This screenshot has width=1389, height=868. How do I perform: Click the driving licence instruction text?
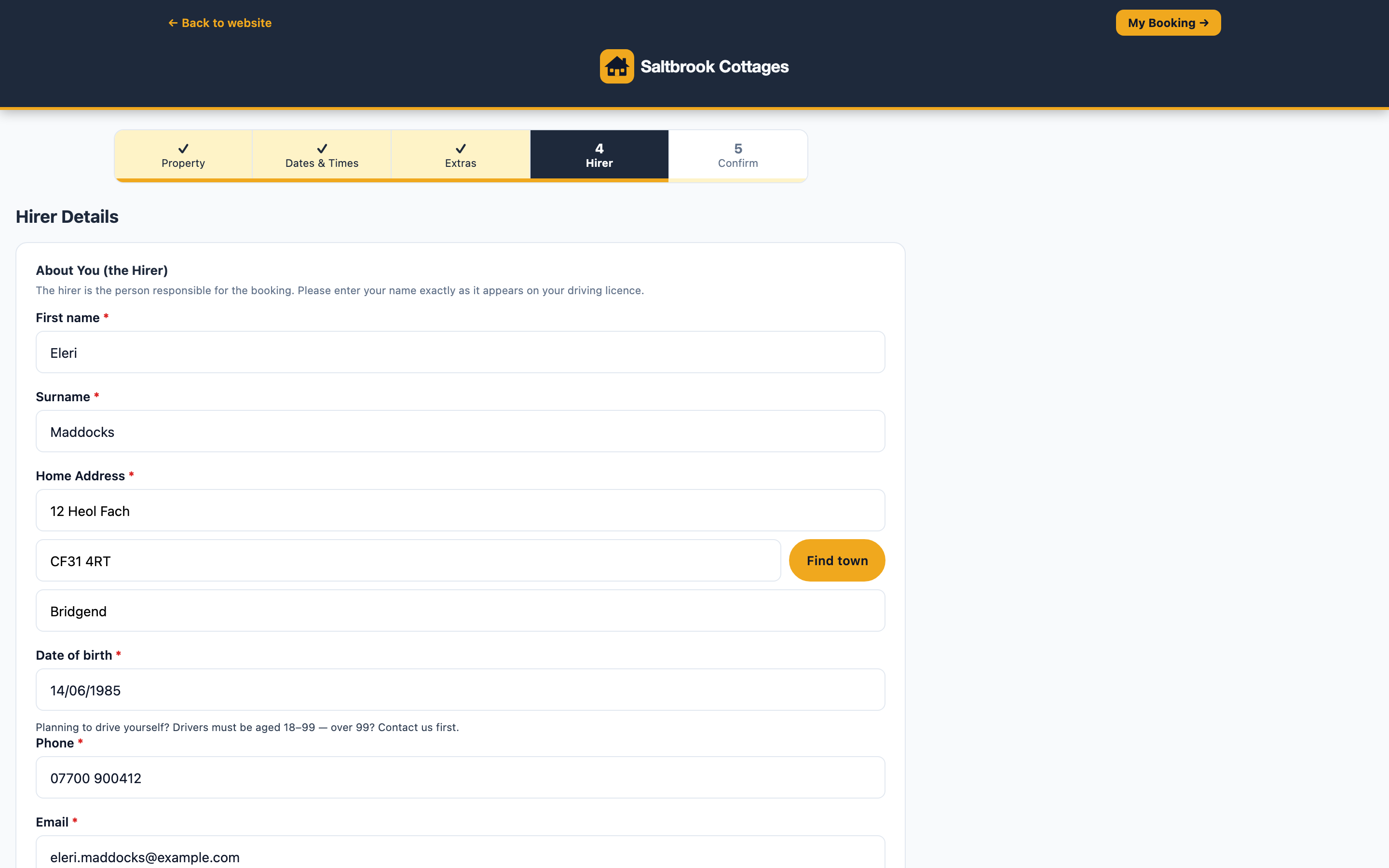click(x=340, y=290)
